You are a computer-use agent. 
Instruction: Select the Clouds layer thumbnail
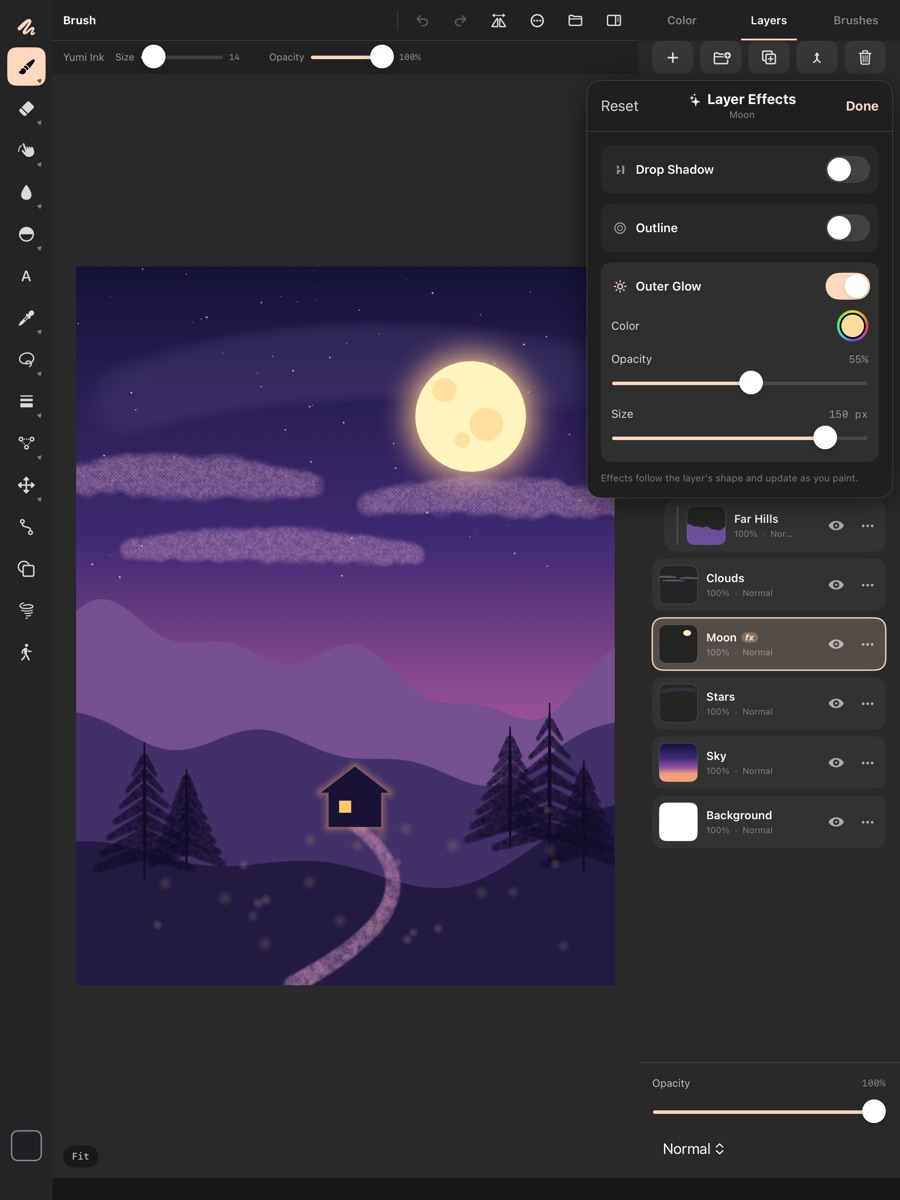[x=678, y=585]
